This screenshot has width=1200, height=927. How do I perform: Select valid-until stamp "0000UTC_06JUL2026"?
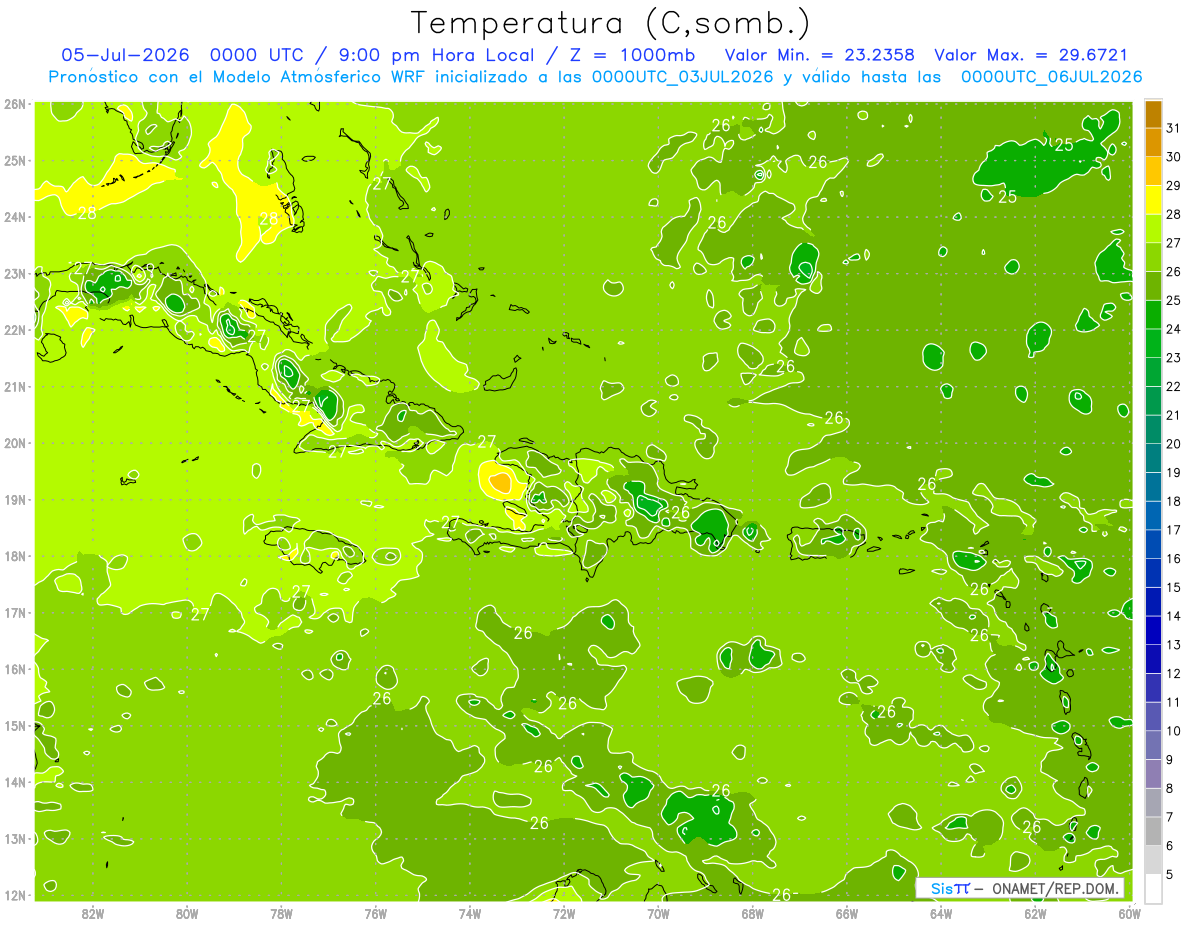click(x=1050, y=77)
